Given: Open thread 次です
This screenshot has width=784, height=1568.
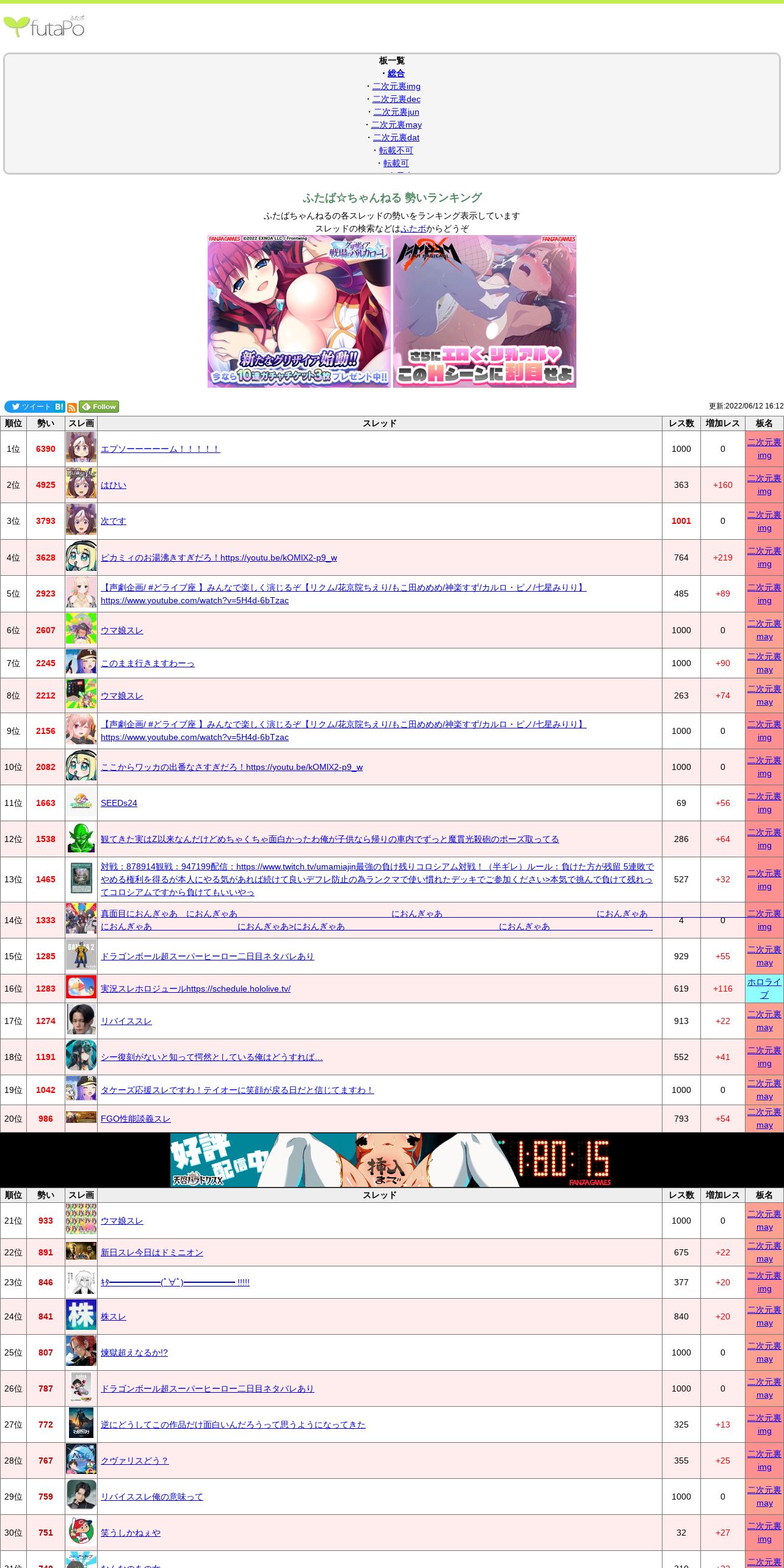Looking at the screenshot, I should click(x=114, y=521).
